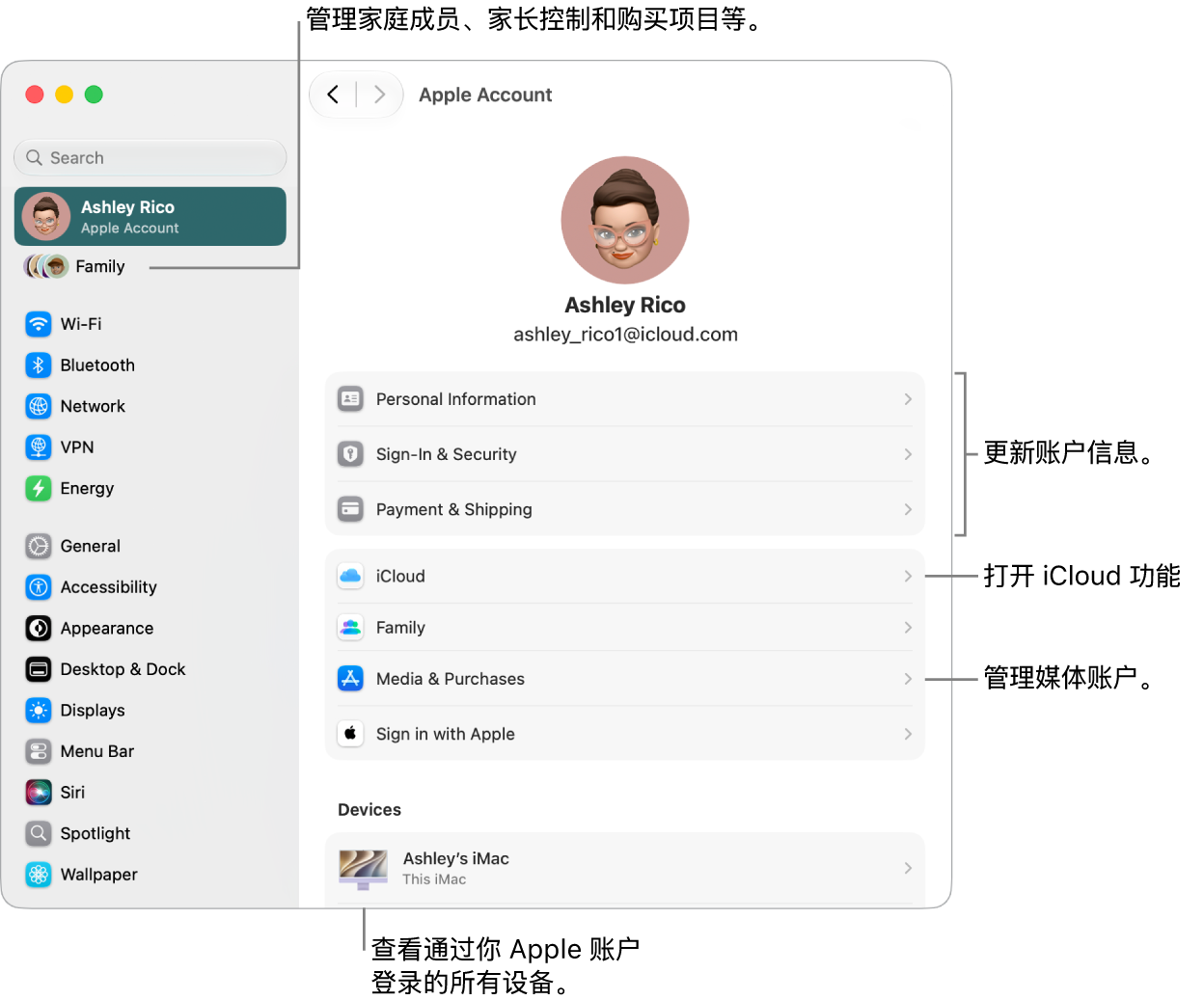This screenshot has height=1000, width=1204.
Task: Click Ashley Rico's large profile avatar
Action: pos(625,220)
